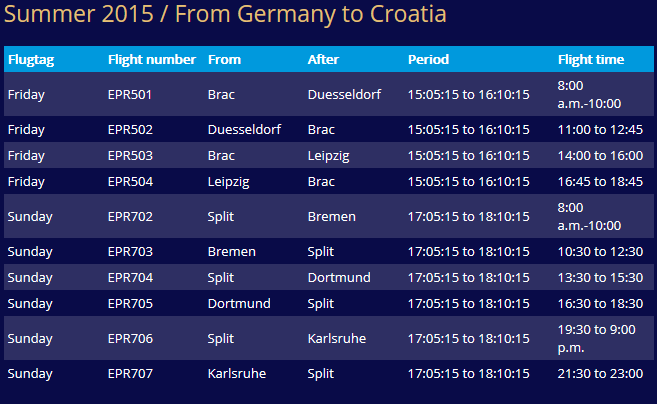Select flight number EPR501

[x=130, y=95]
